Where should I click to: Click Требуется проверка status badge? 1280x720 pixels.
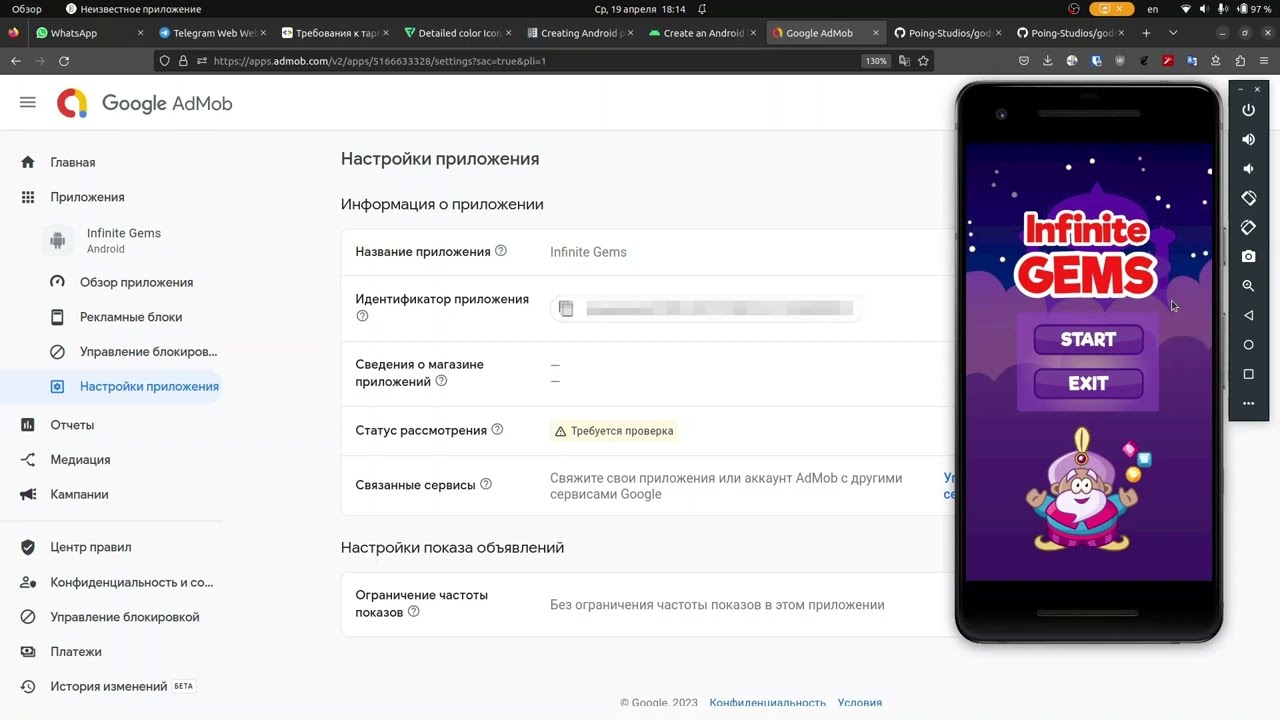[x=613, y=431]
